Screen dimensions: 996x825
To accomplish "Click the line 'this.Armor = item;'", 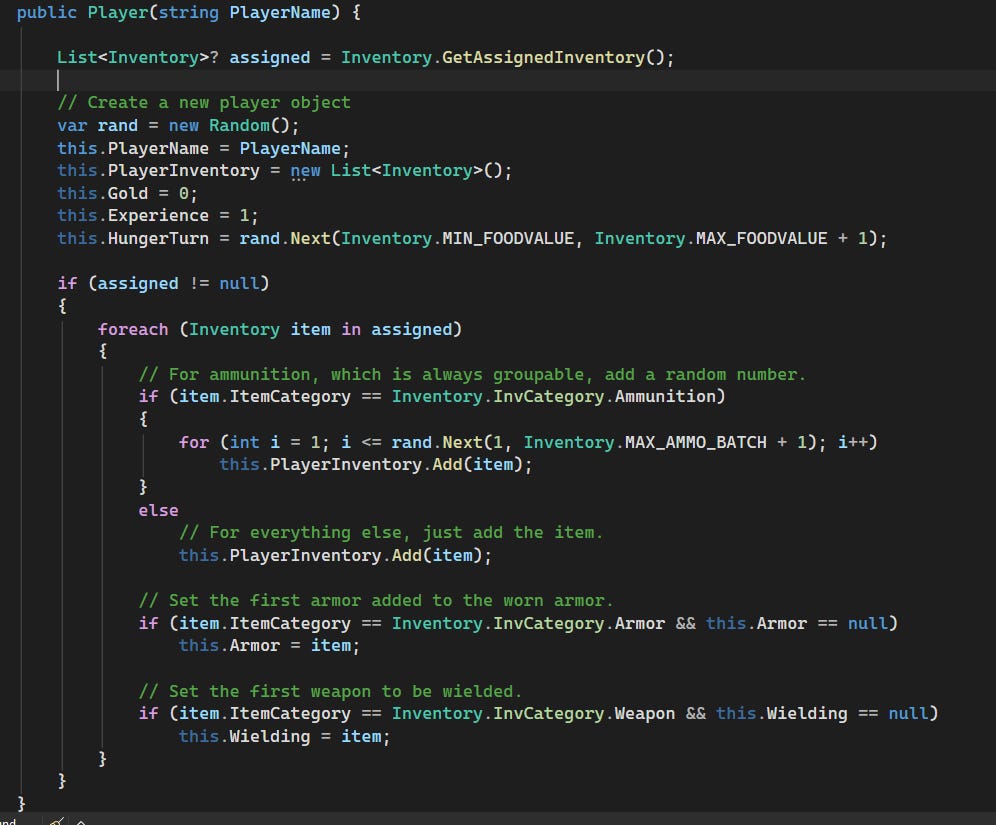I will 269,645.
